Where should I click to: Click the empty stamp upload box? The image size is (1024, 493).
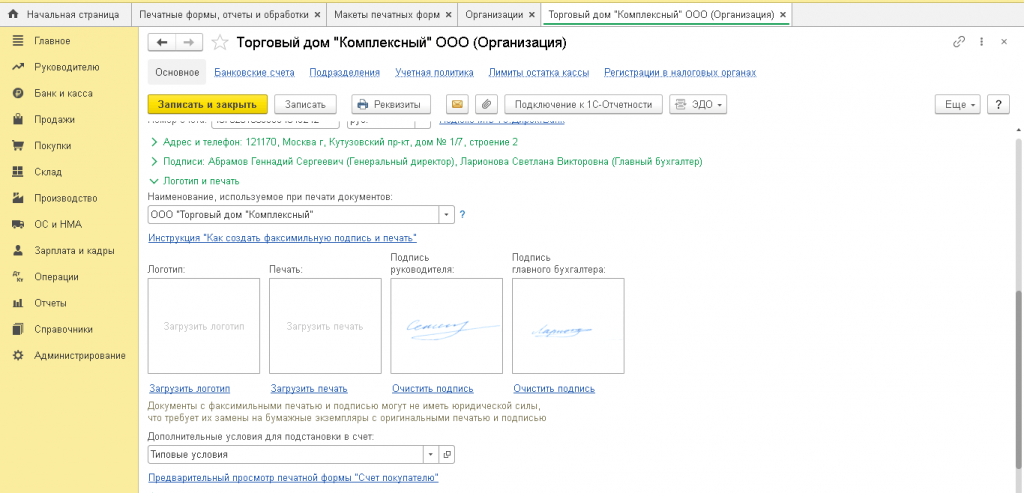[325, 326]
